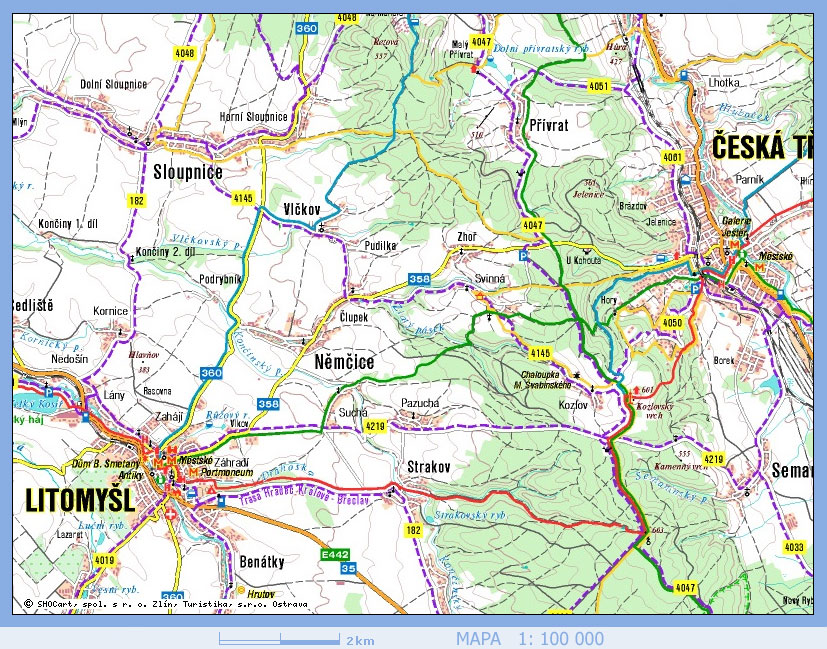This screenshot has width=827, height=649.
Task: Click the cycle route 4033 marker
Action: [x=794, y=547]
